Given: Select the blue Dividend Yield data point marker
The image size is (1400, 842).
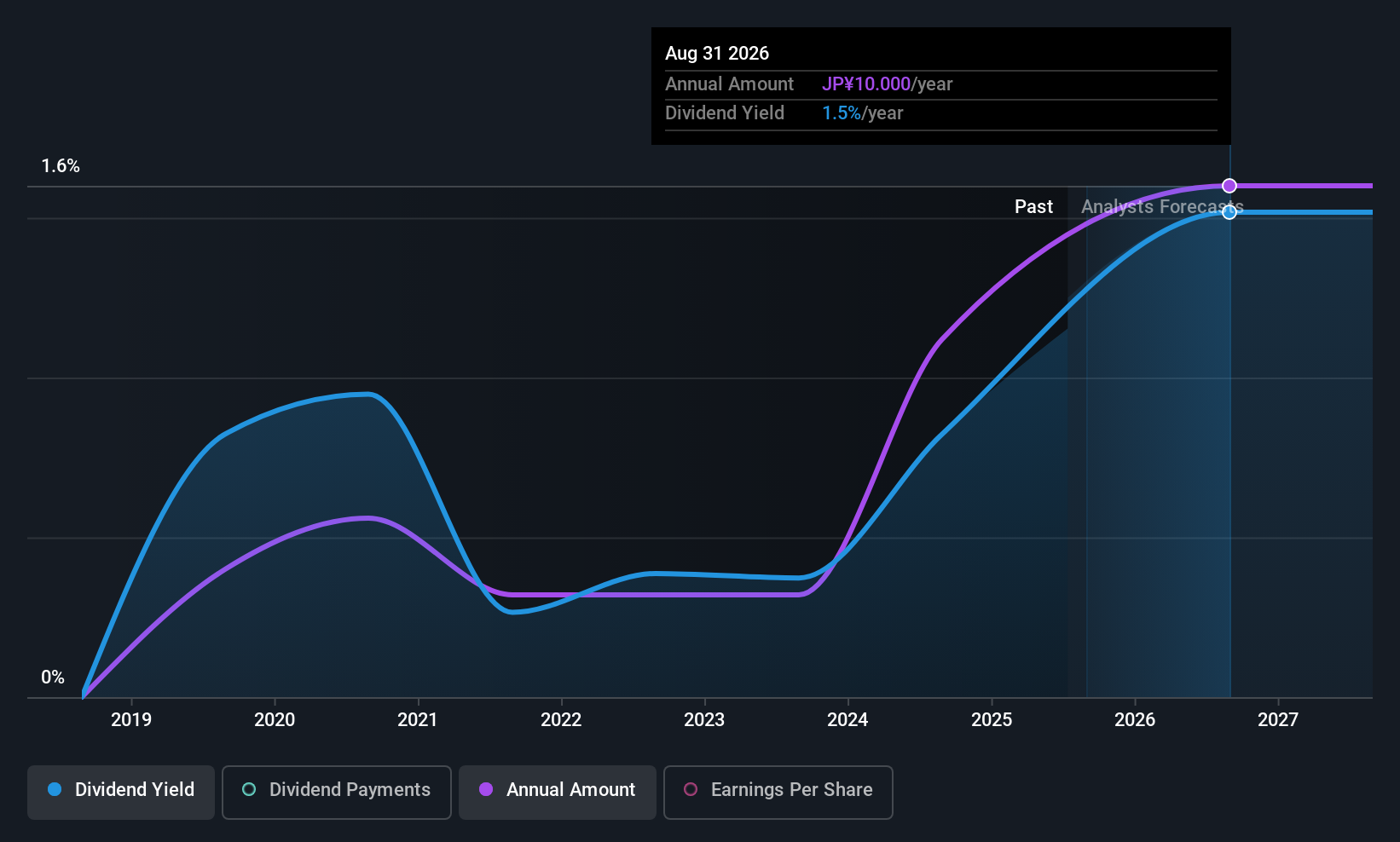Looking at the screenshot, I should pos(1229,212).
